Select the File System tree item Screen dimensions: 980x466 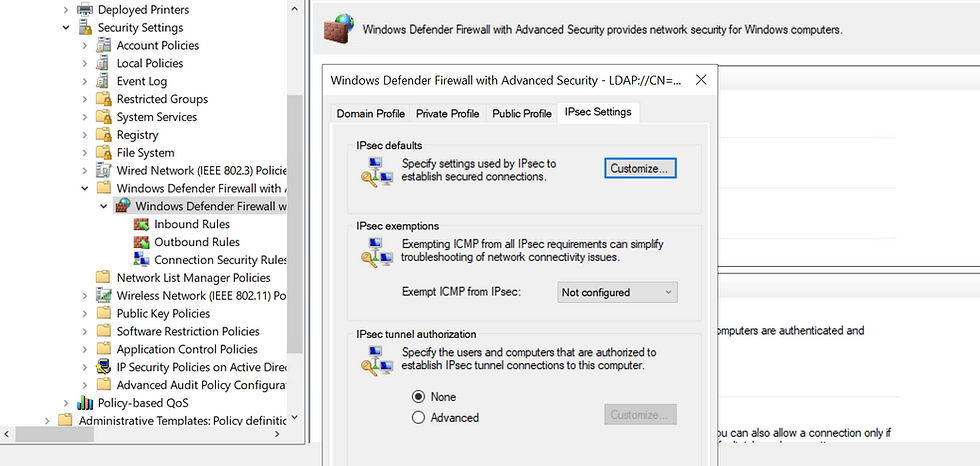pyautogui.click(x=146, y=152)
